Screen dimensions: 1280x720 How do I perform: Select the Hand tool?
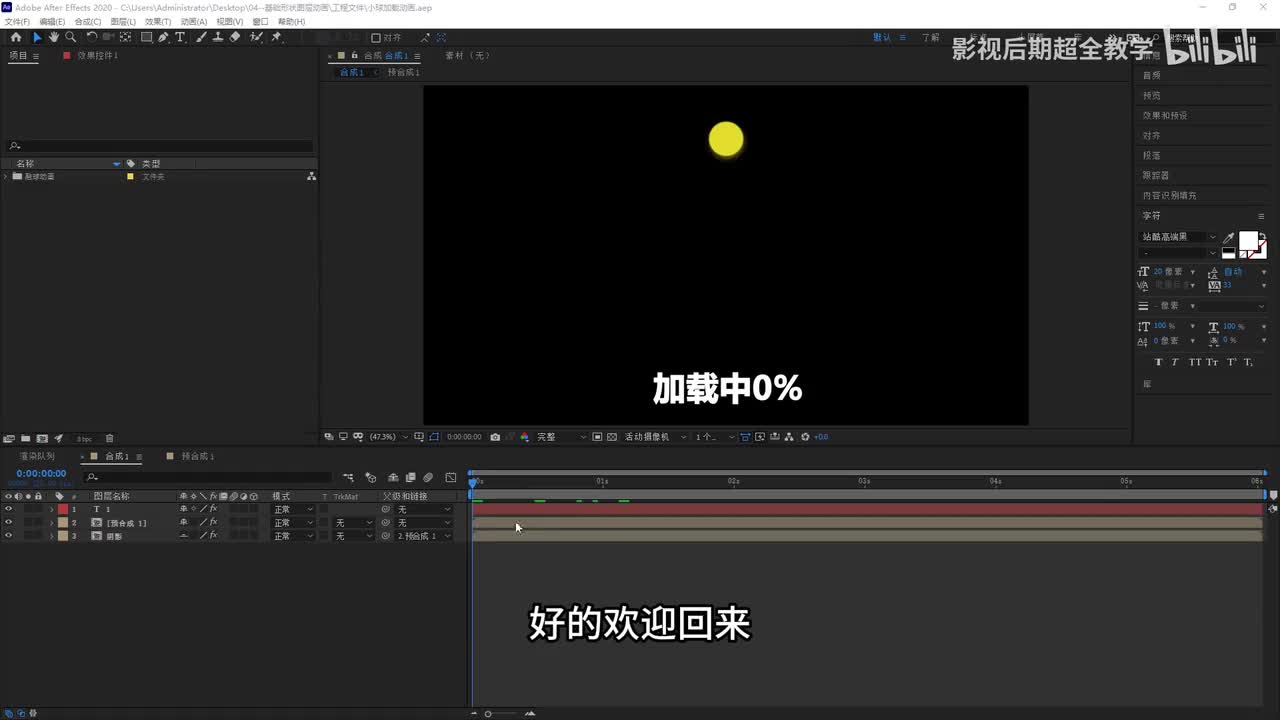53,37
